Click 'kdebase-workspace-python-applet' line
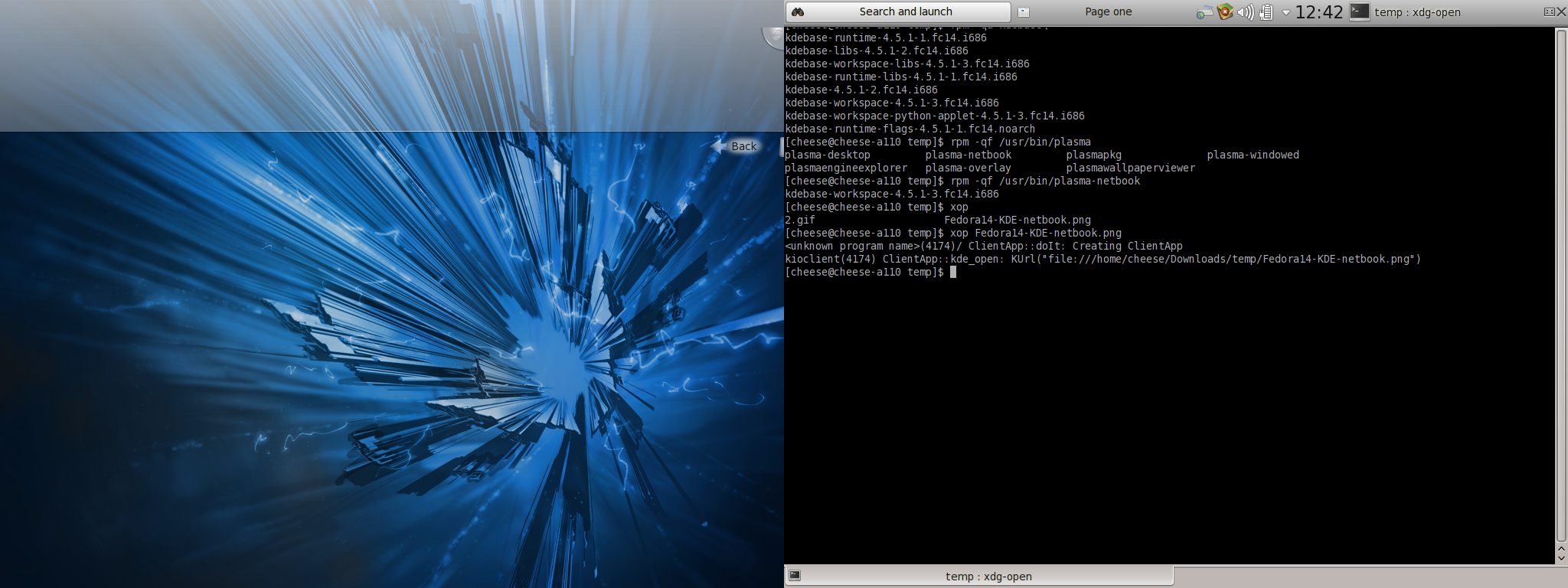The image size is (1568, 588). (935, 116)
